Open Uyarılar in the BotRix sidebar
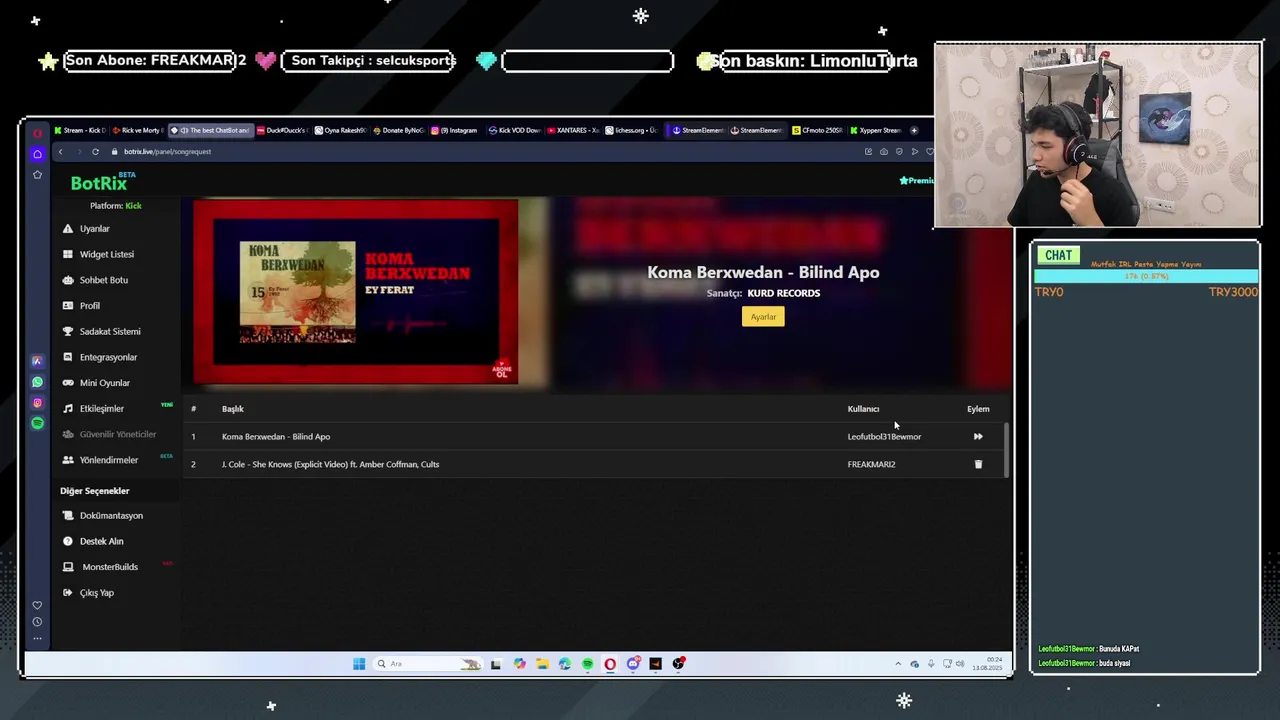Image resolution: width=1280 pixels, height=720 pixels. tap(94, 228)
